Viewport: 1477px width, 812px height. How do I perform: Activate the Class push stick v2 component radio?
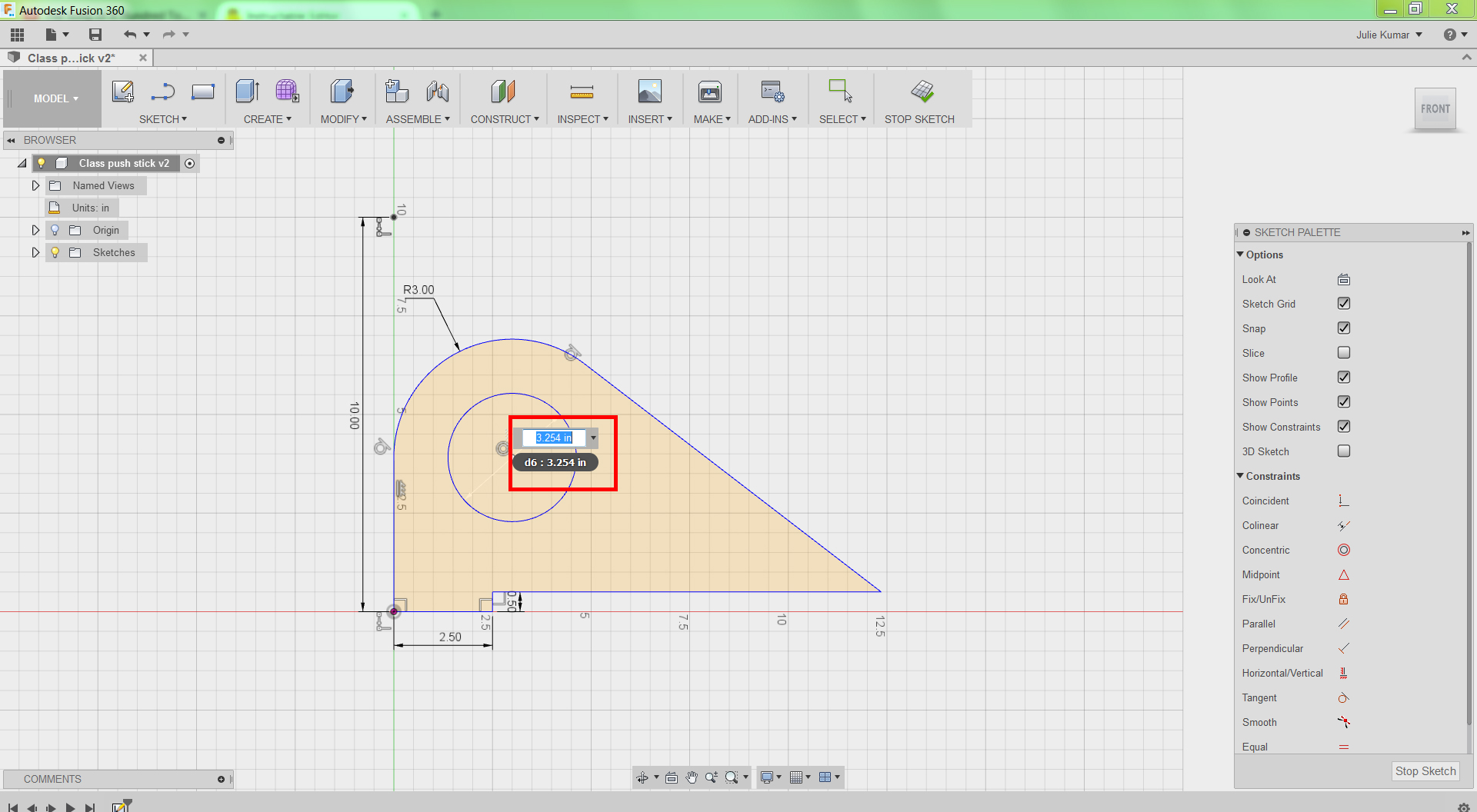(190, 163)
